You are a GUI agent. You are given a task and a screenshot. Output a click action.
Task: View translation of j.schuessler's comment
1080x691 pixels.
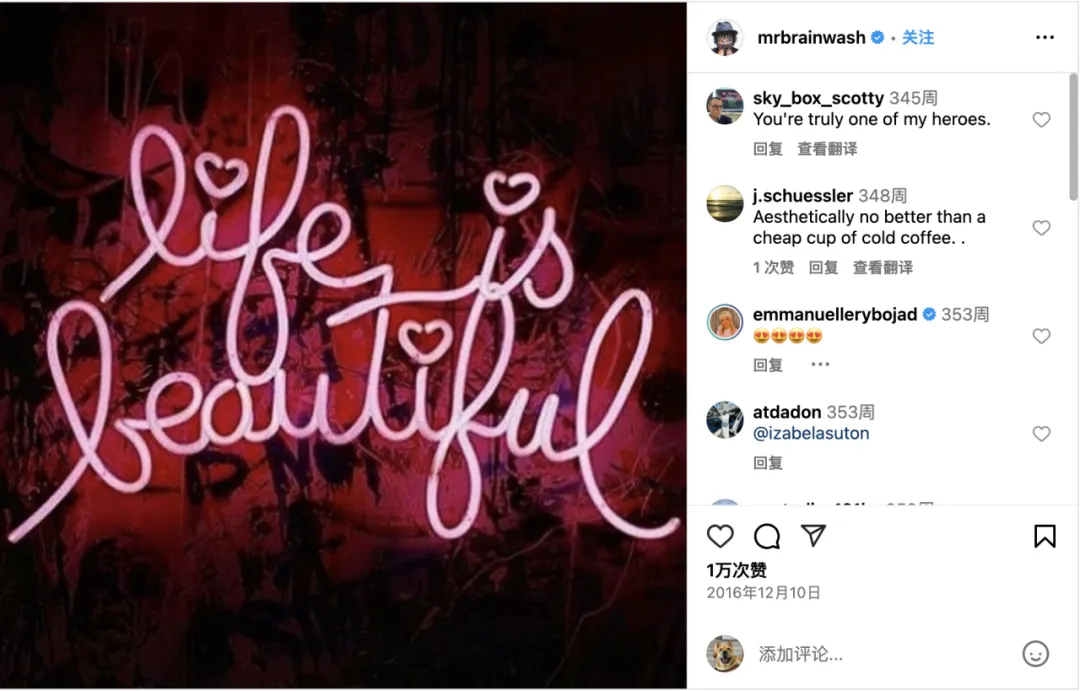[883, 267]
